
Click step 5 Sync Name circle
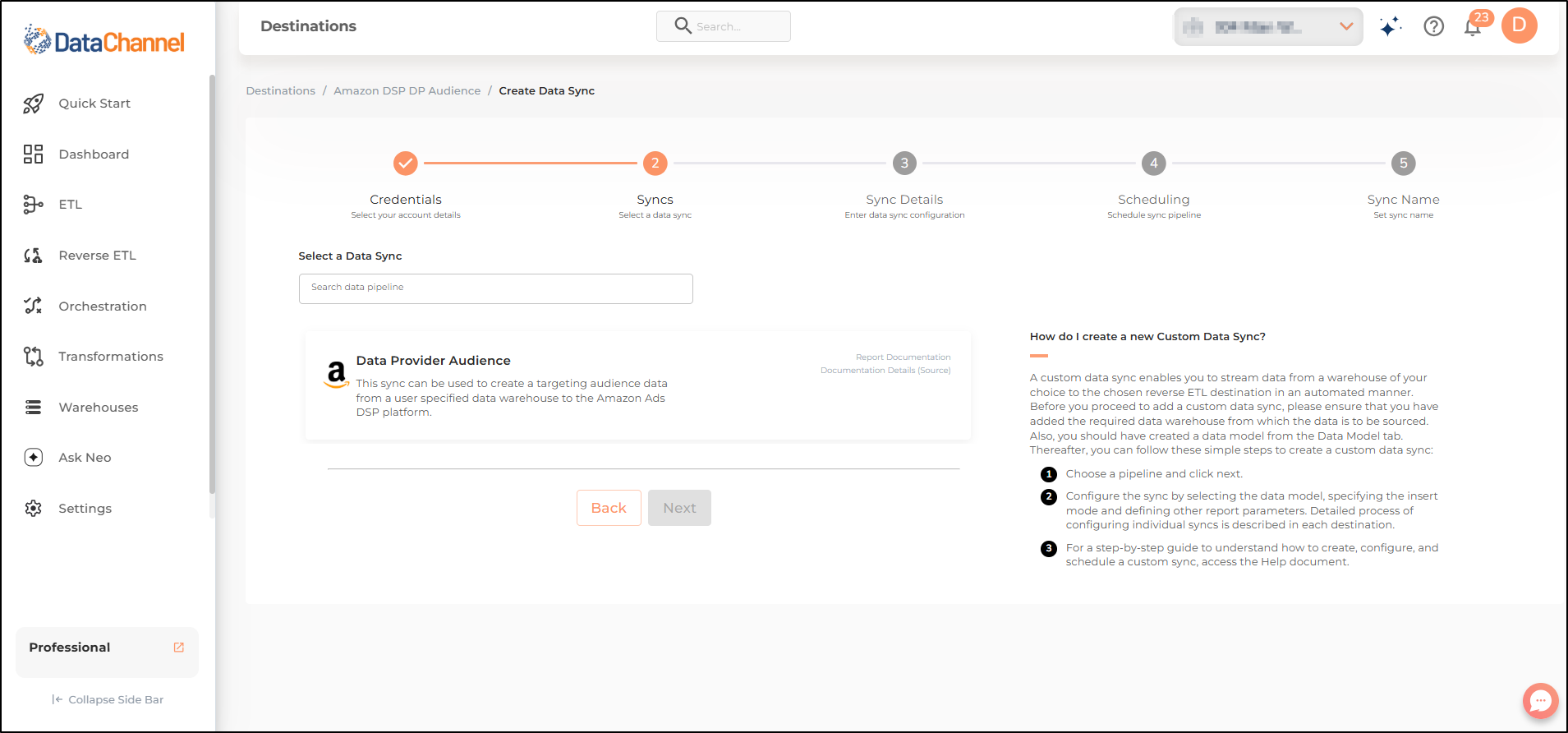tap(1404, 164)
